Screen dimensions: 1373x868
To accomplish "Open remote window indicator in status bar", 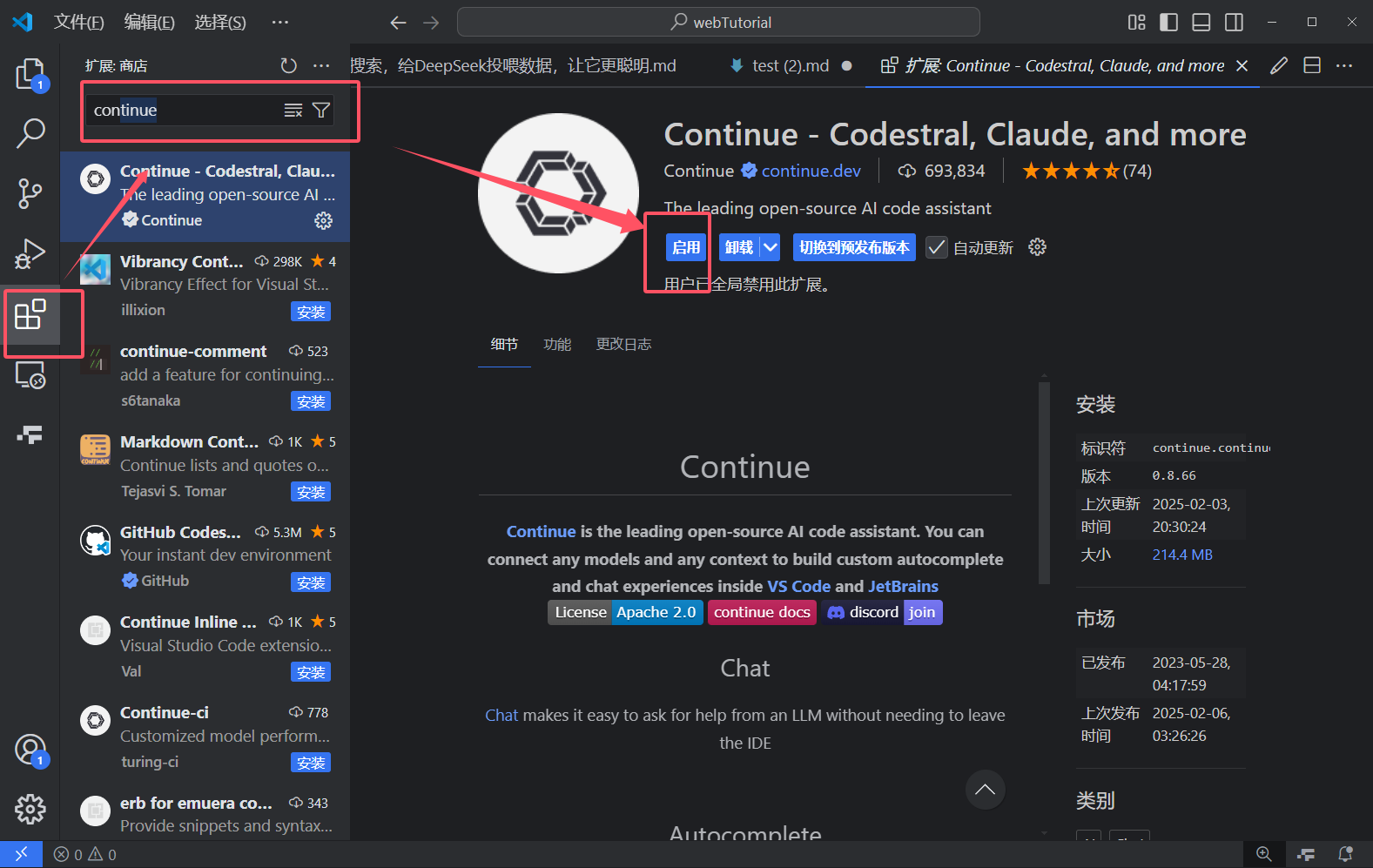I will tap(21, 854).
